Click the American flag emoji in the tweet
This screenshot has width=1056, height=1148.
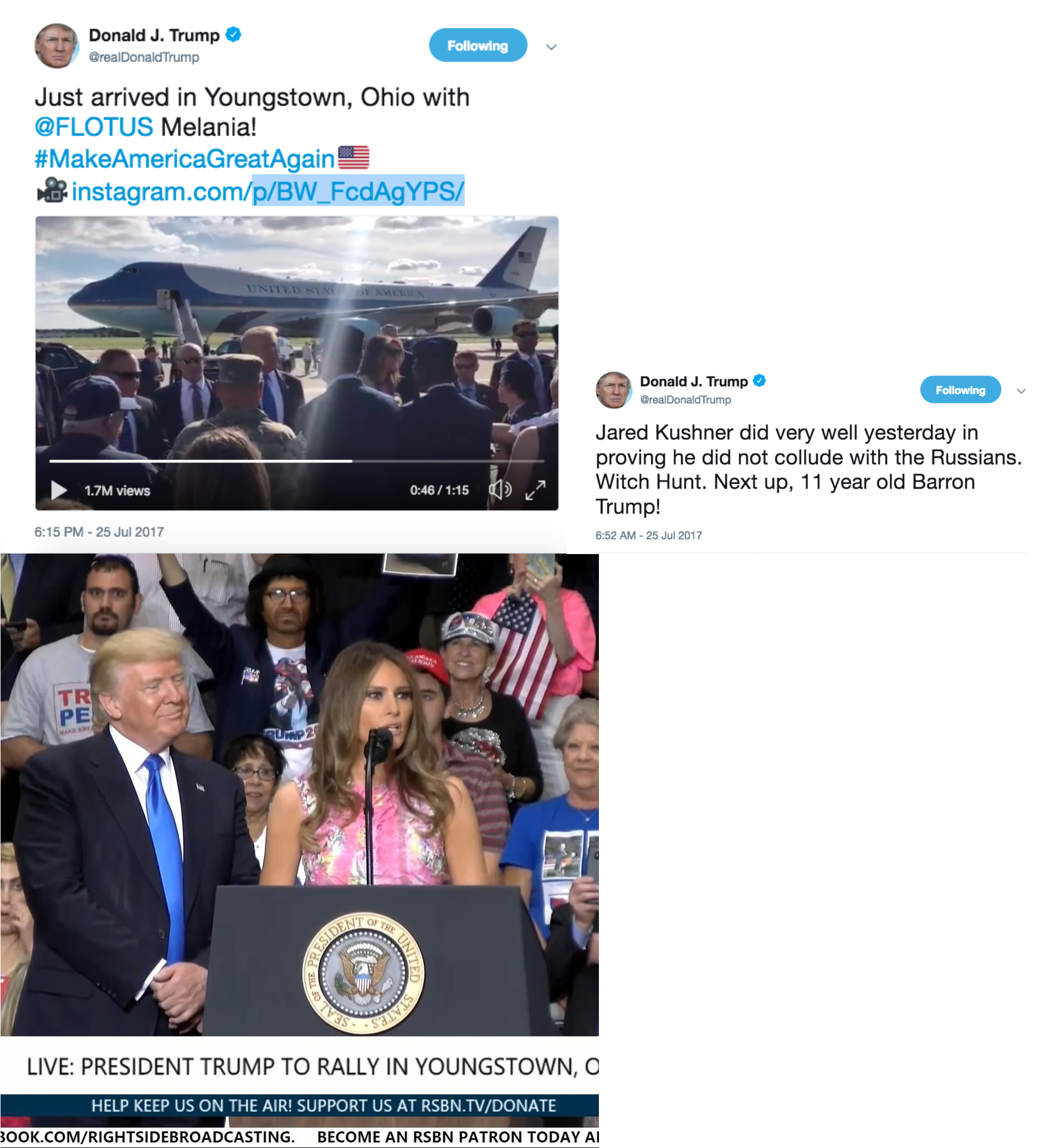[353, 157]
